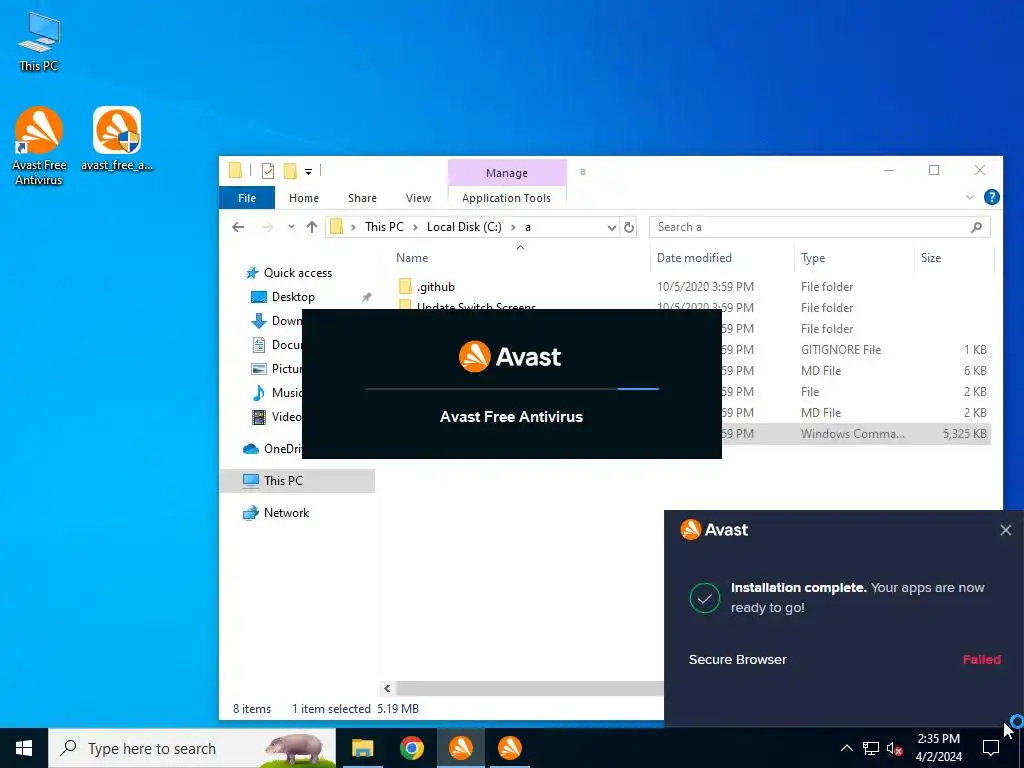Screen dimensions: 1024x768
Task: Click the taskbar clock showing 2:35 PM
Action: tap(938, 748)
